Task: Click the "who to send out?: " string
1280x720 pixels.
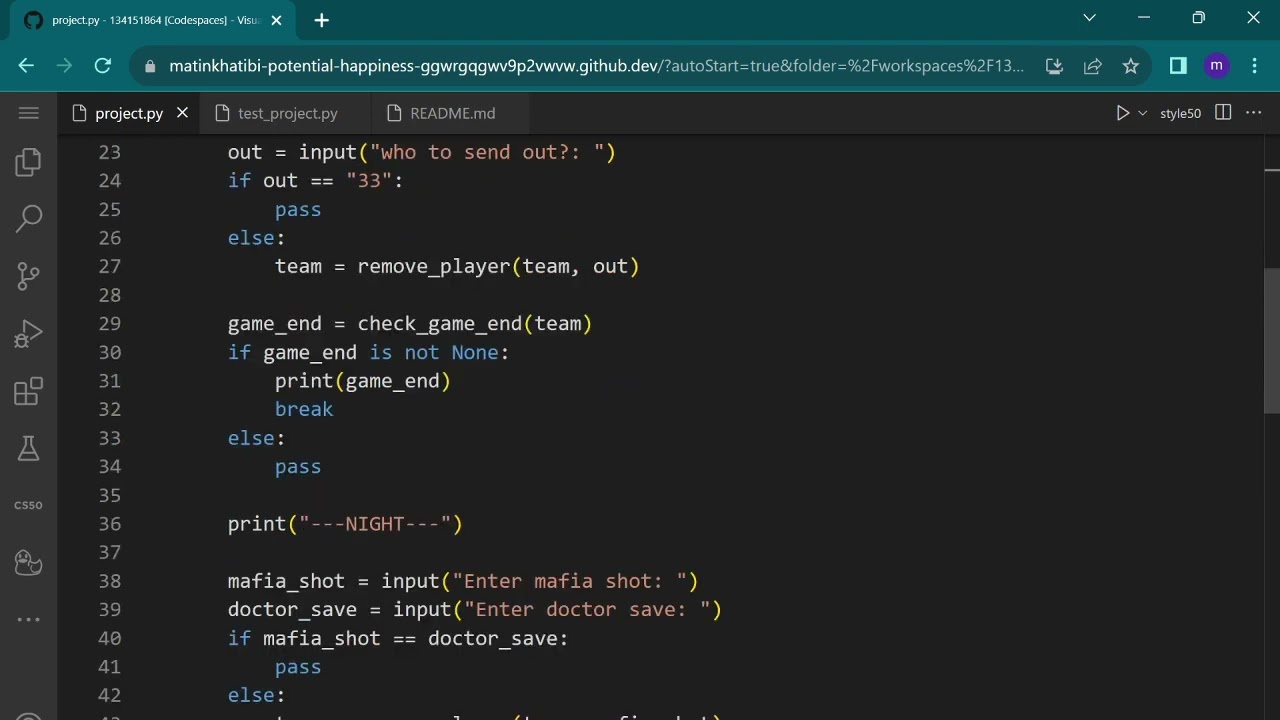Action: coord(487,152)
